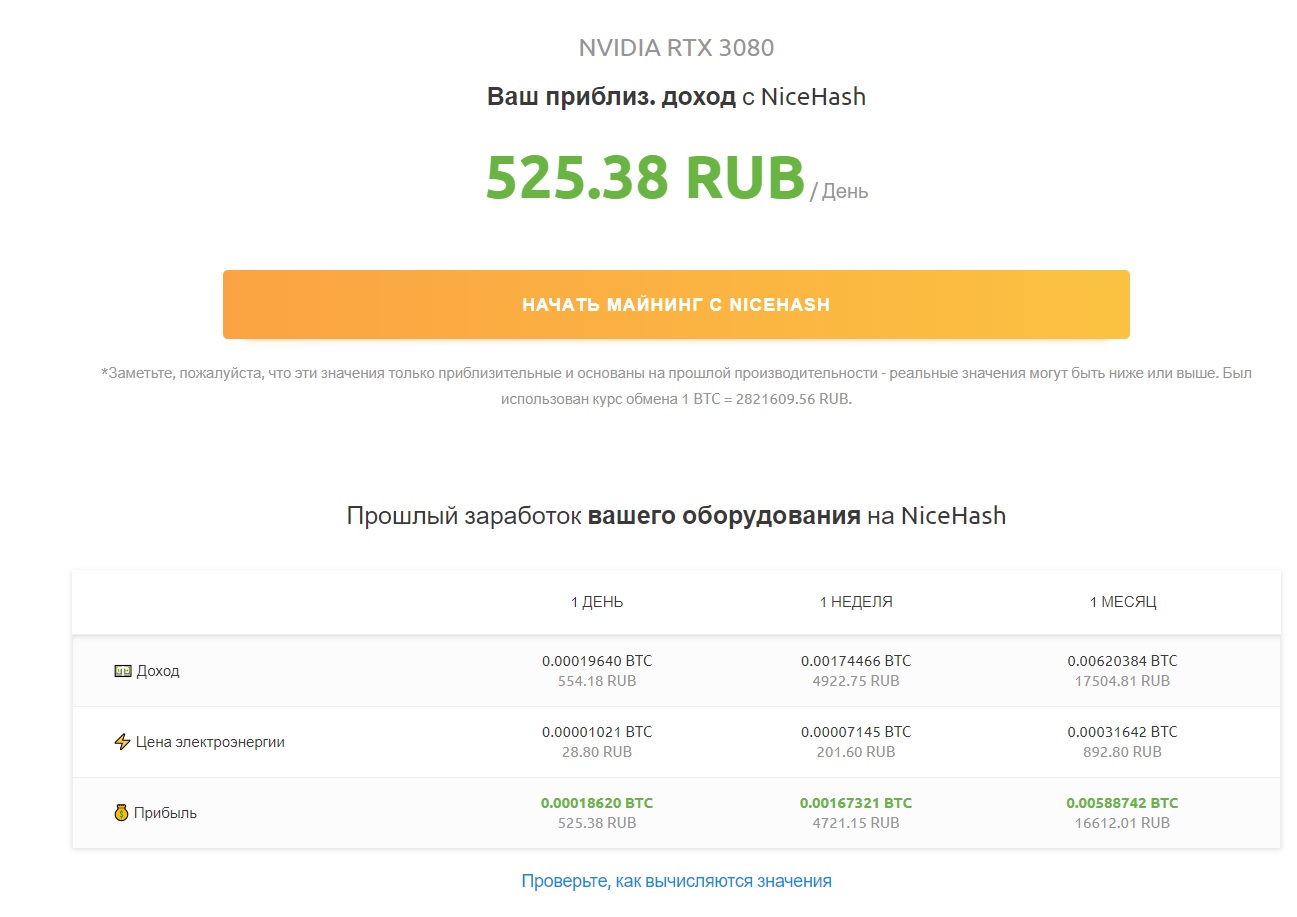Click the money bag icon beside Прибыль
1297x917 pixels.
122,813
